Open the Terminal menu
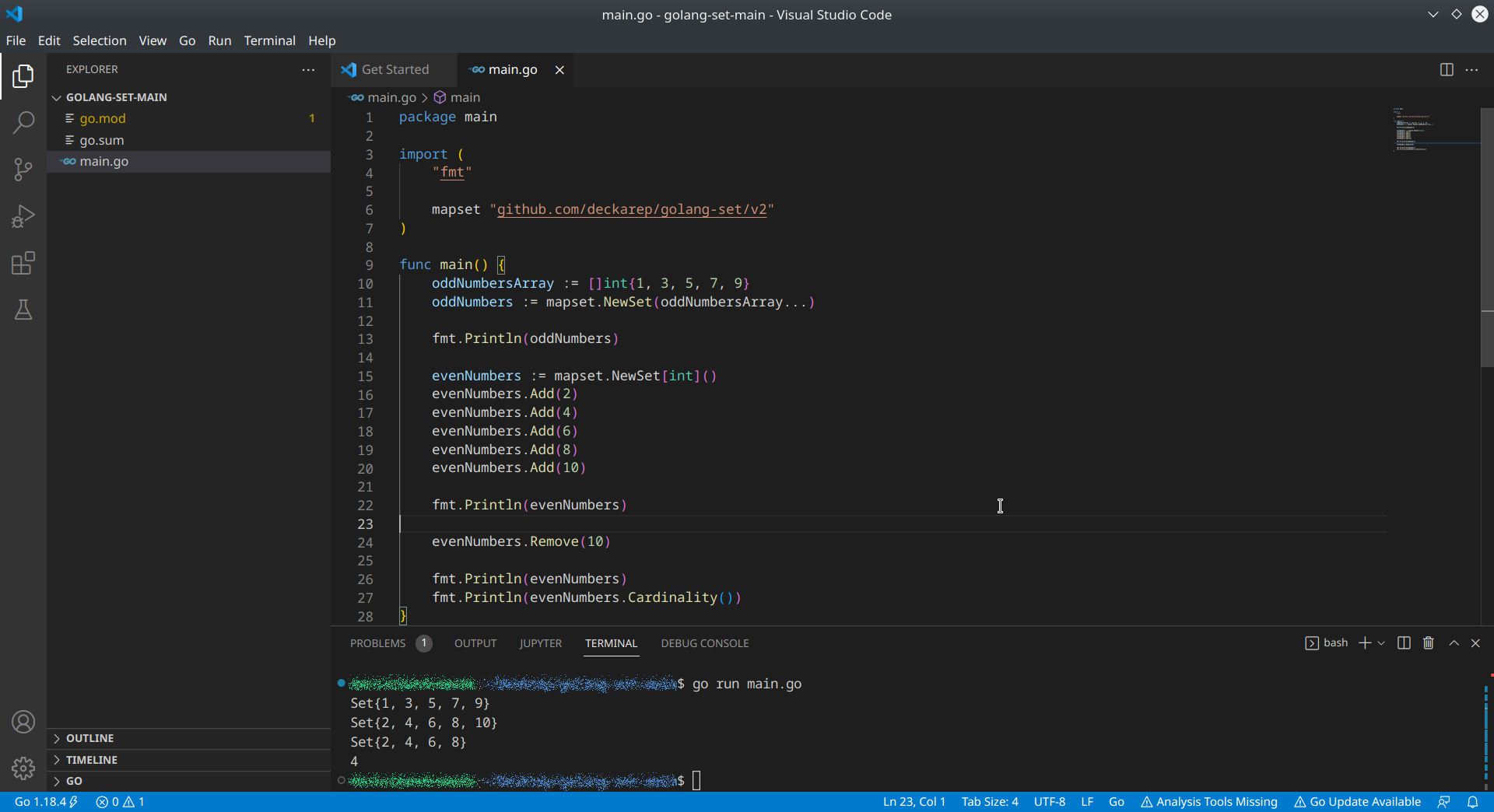 [269, 40]
